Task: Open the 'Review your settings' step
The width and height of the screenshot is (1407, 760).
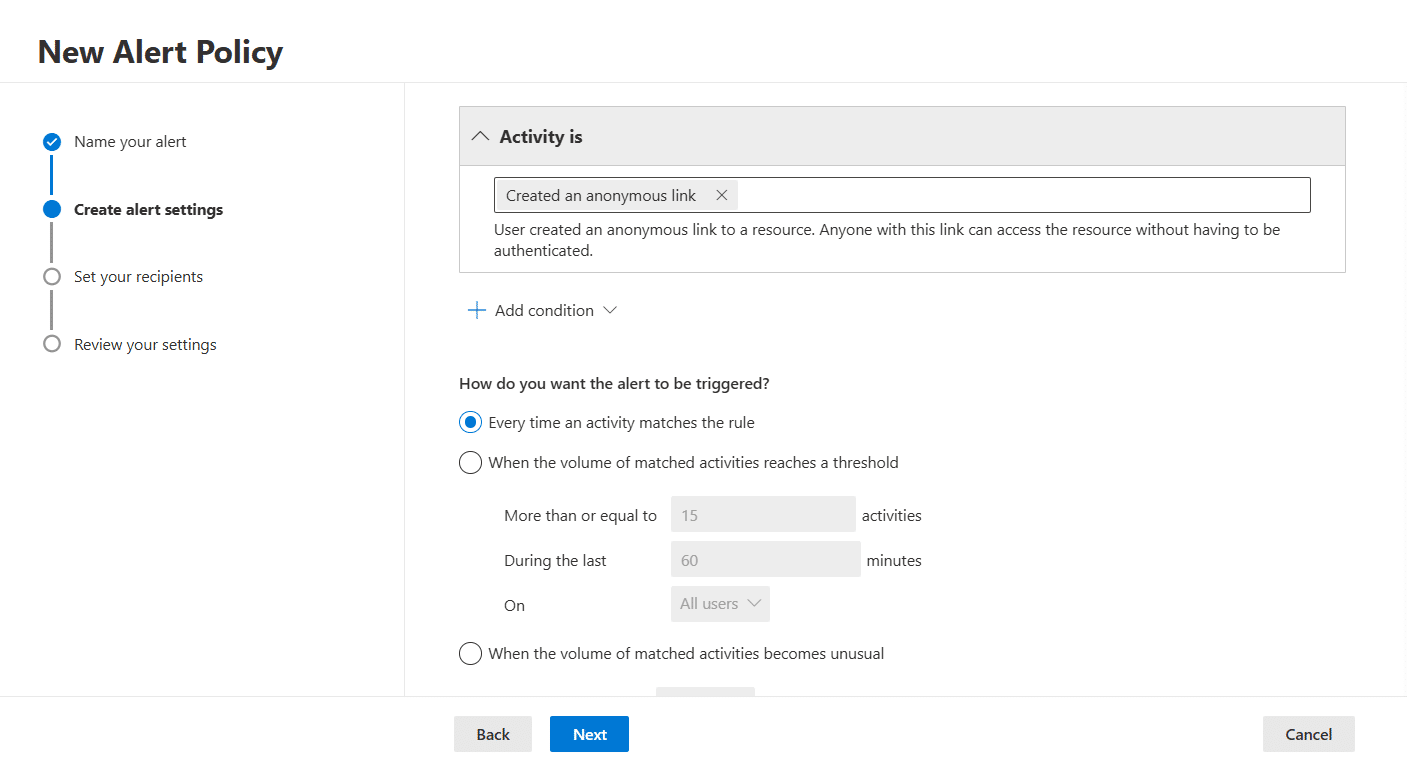Action: pos(145,345)
